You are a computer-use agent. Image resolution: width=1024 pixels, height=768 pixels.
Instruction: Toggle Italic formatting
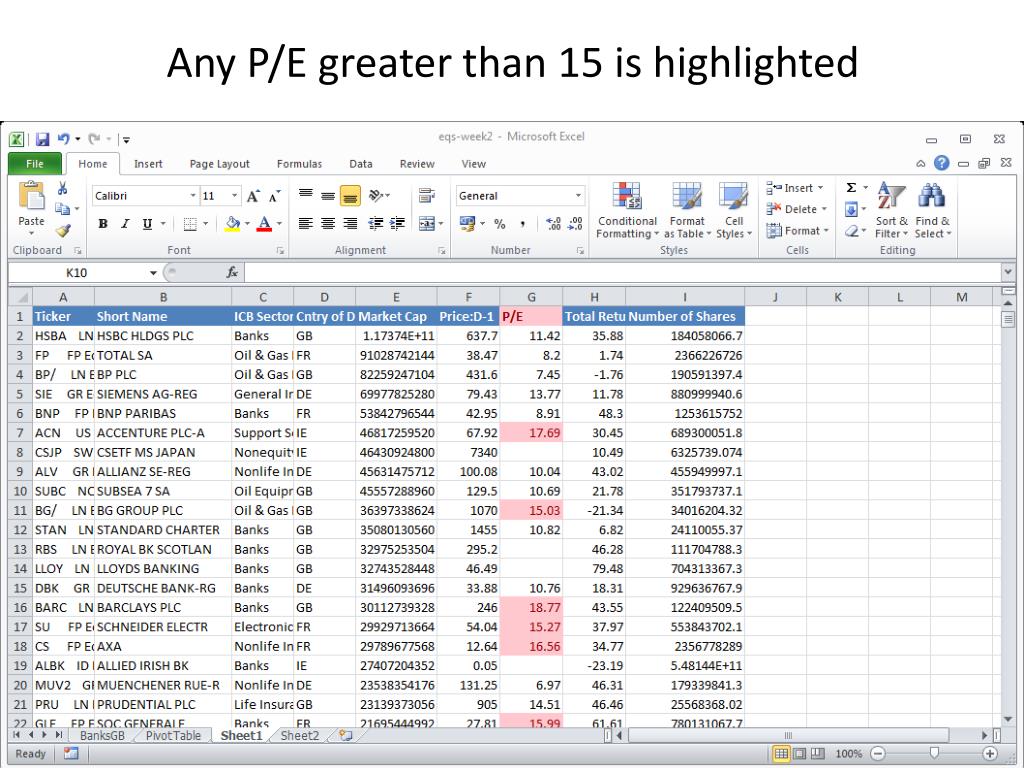[125, 224]
